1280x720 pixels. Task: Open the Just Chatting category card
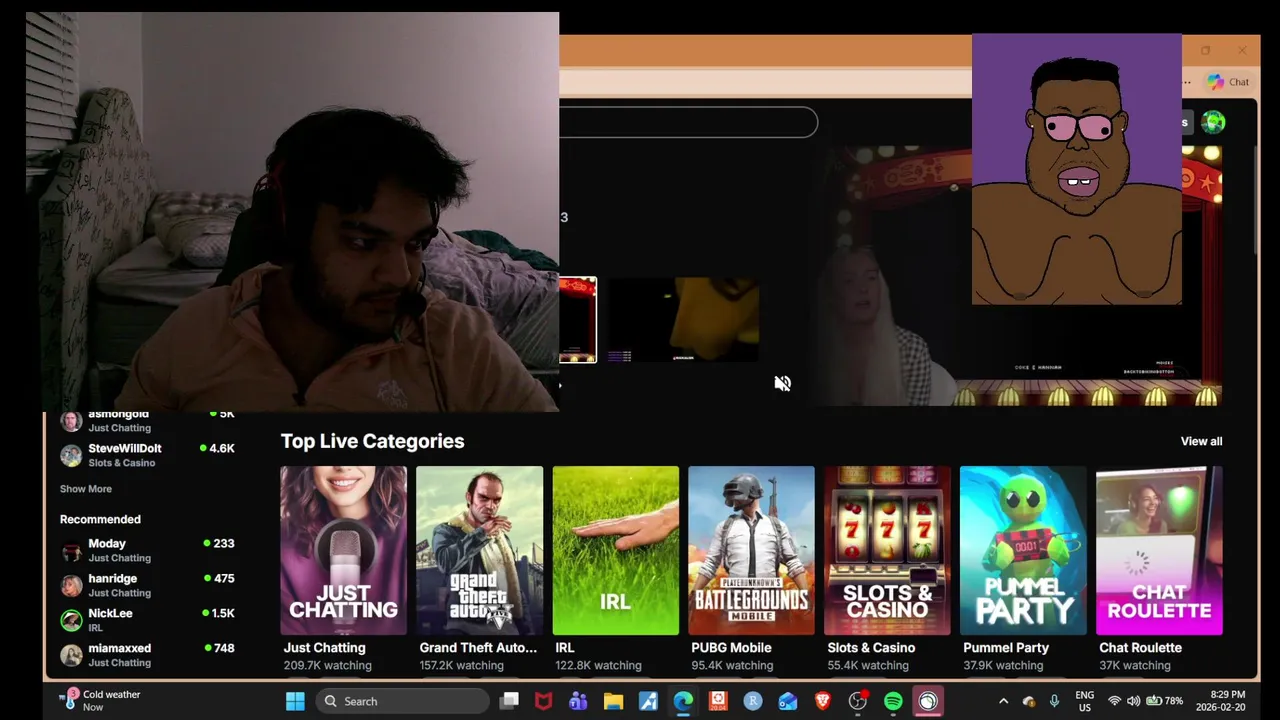point(343,550)
